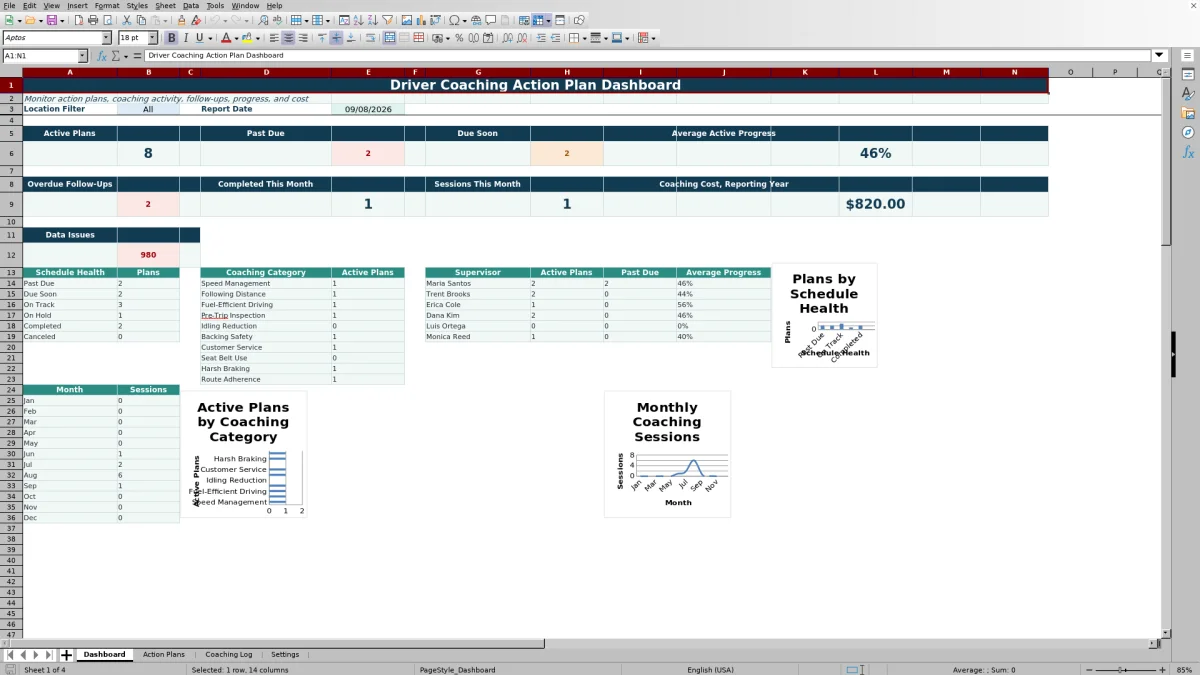
Task: Click the Undo arrow icon
Action: [x=214, y=20]
